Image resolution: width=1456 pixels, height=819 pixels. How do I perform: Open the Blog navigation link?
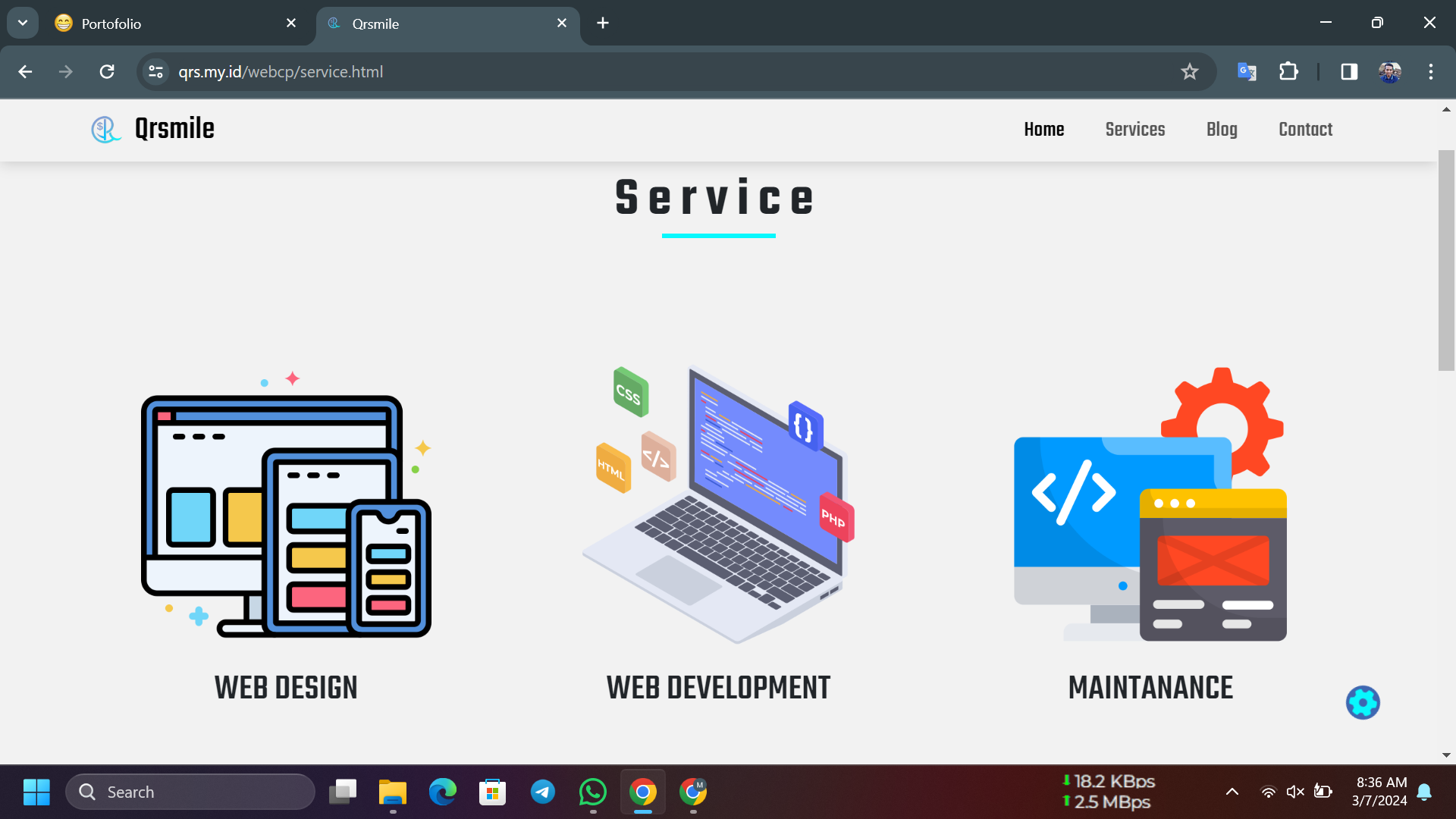click(1222, 129)
